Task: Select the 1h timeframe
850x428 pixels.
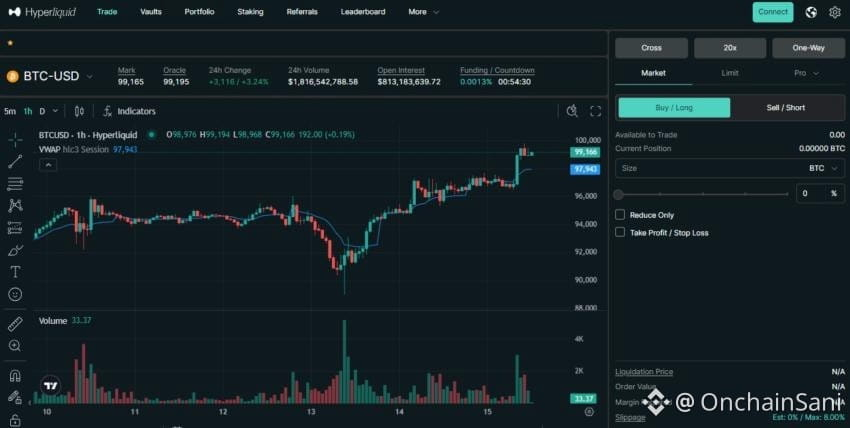Action: tap(28, 111)
